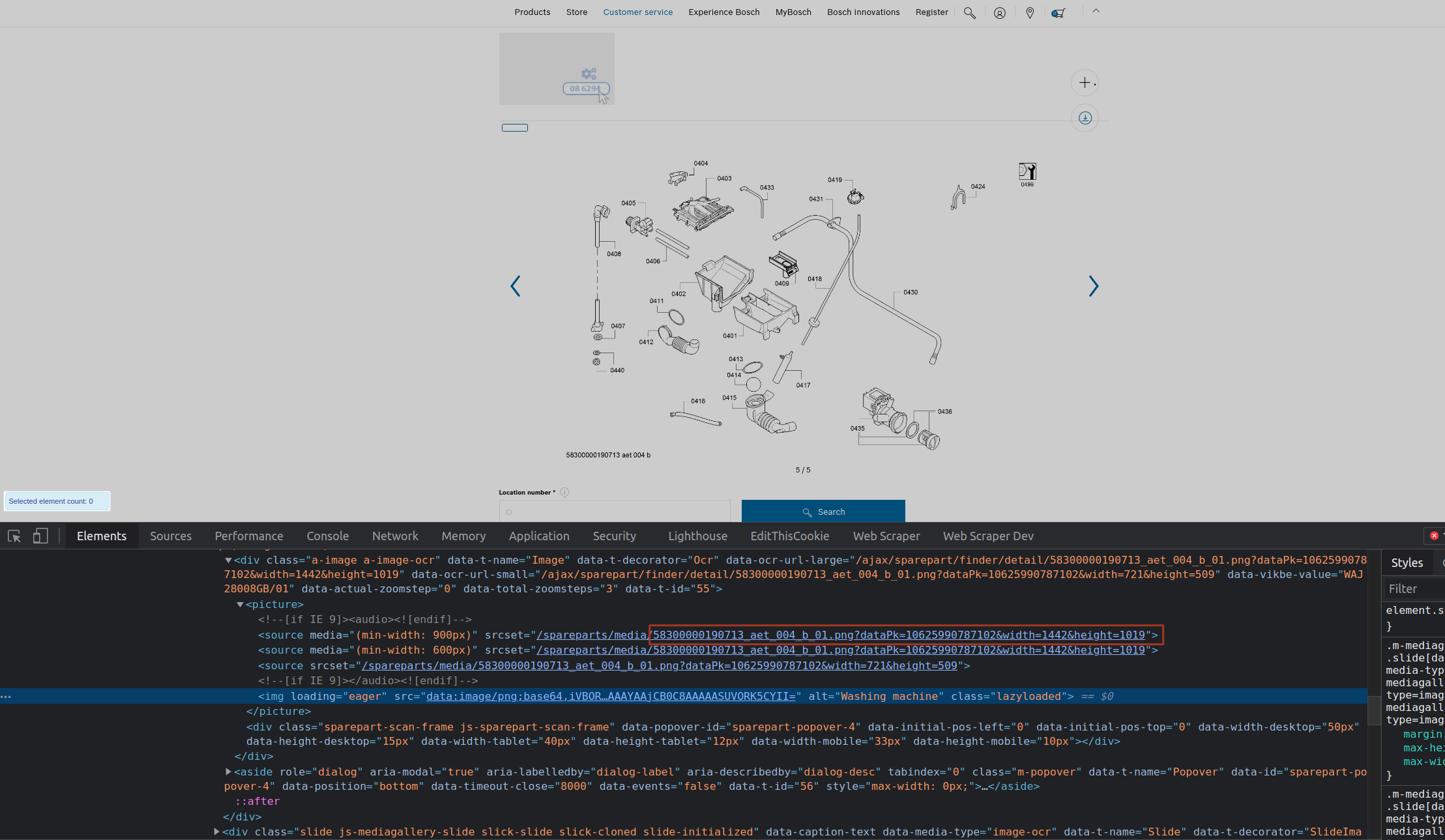Open the Console tab
Viewport: 1445px width, 840px height.
327,536
